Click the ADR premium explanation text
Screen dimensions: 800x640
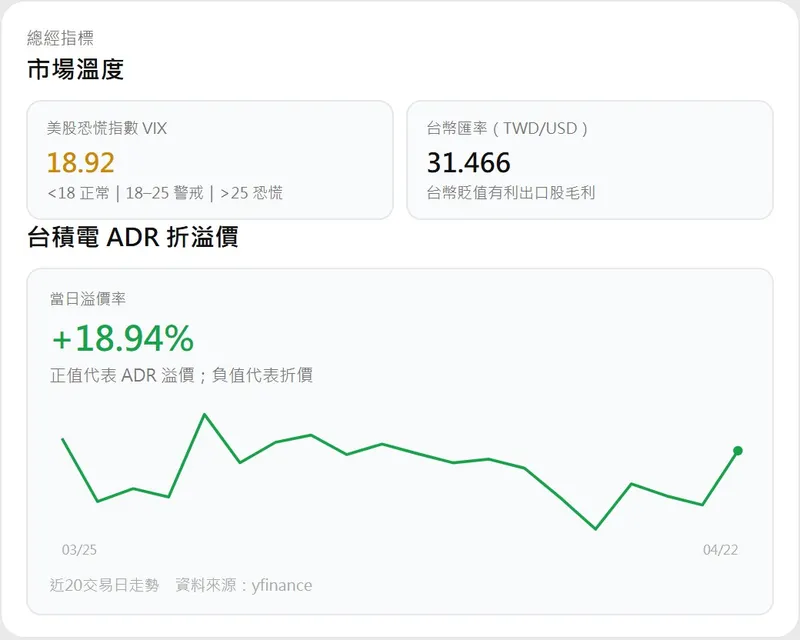click(181, 375)
